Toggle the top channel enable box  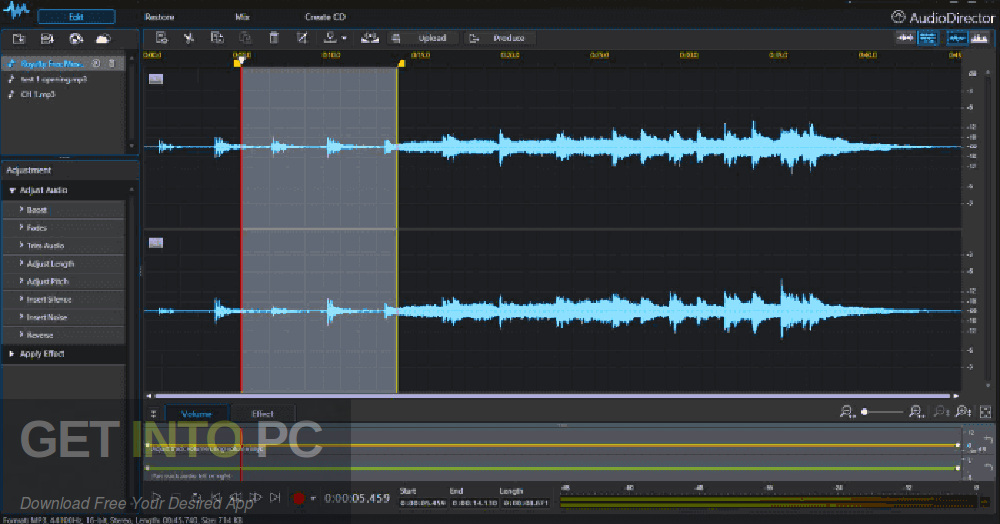tap(156, 79)
